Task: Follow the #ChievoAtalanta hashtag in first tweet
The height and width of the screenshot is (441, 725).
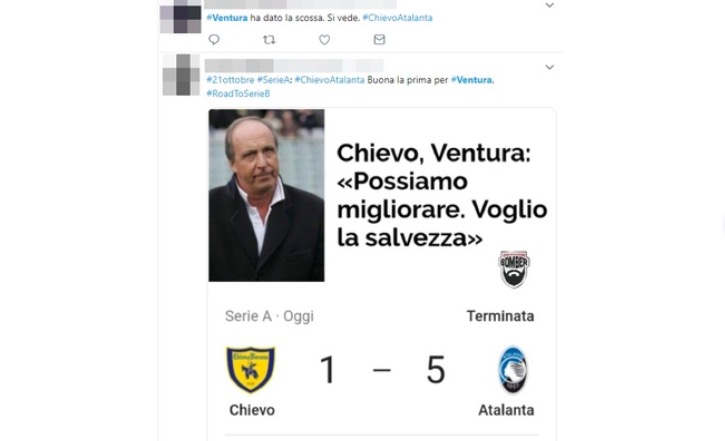Action: (398, 18)
